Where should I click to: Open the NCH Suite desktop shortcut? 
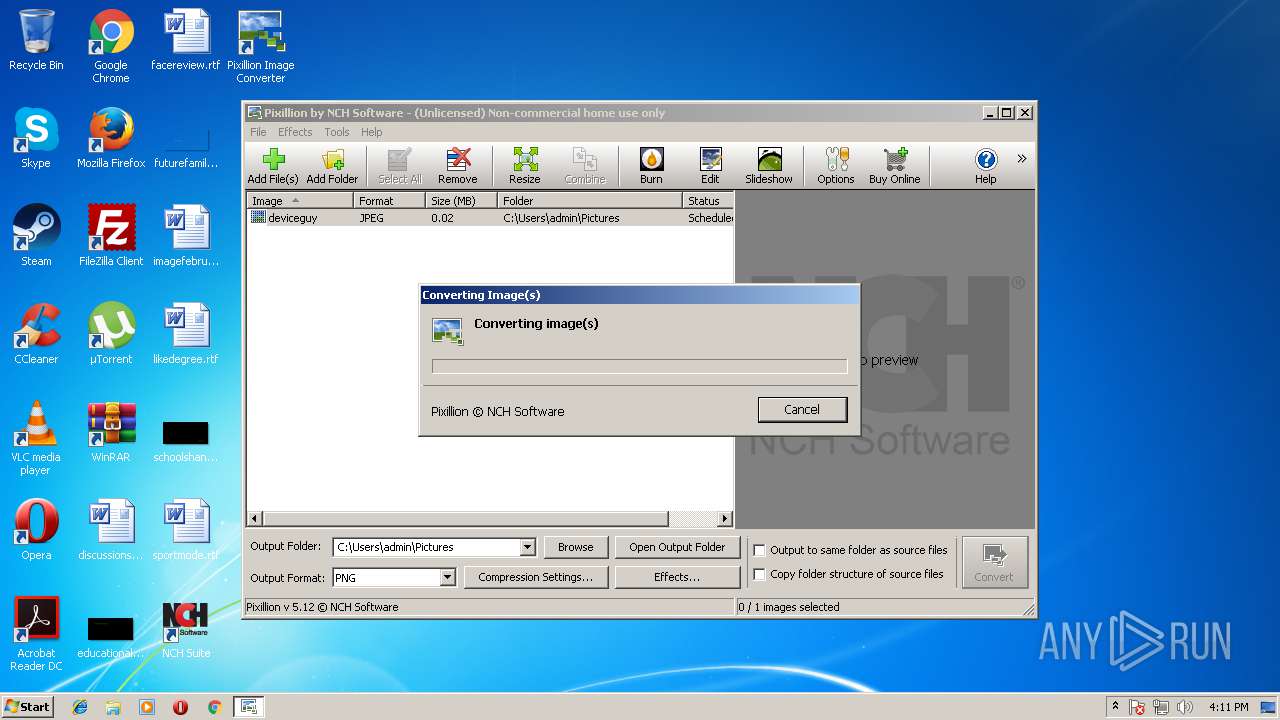pyautogui.click(x=186, y=629)
